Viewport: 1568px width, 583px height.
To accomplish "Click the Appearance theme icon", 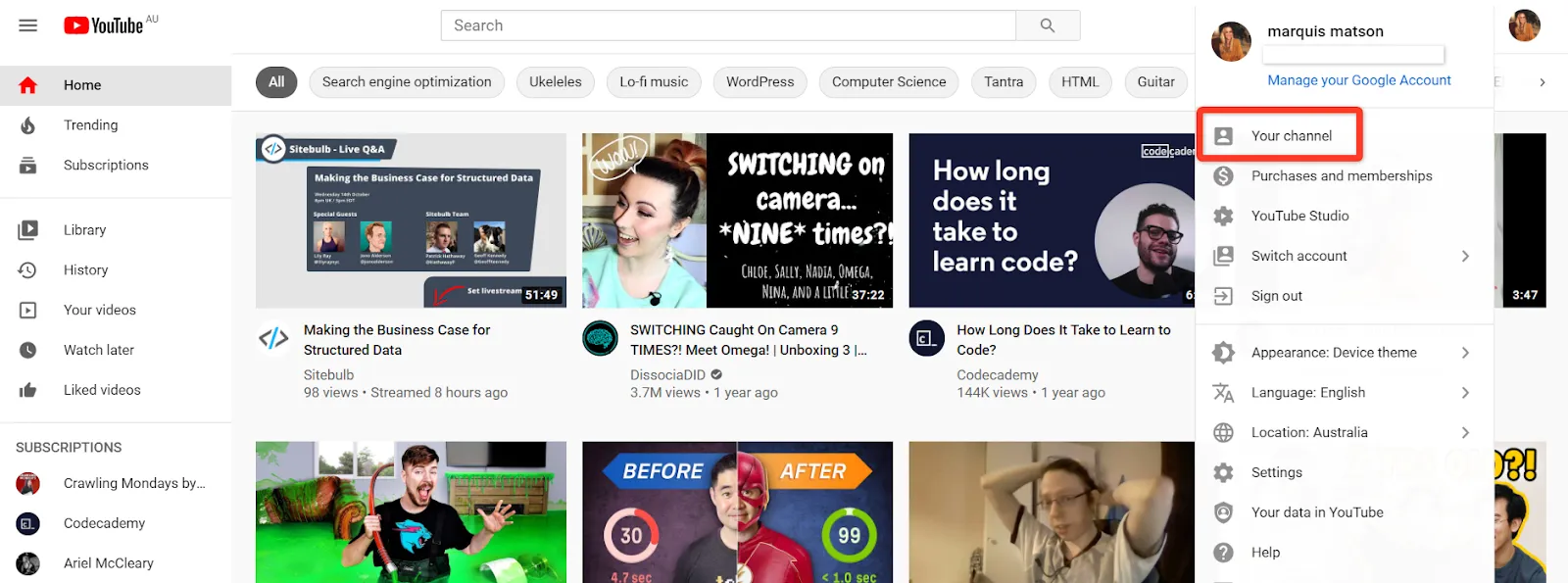I will (1223, 353).
